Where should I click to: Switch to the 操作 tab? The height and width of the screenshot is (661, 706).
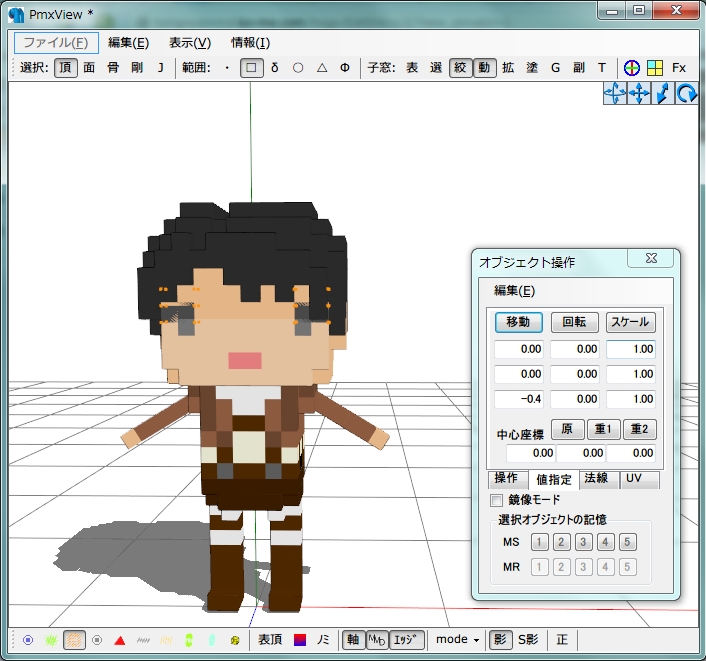(x=506, y=478)
